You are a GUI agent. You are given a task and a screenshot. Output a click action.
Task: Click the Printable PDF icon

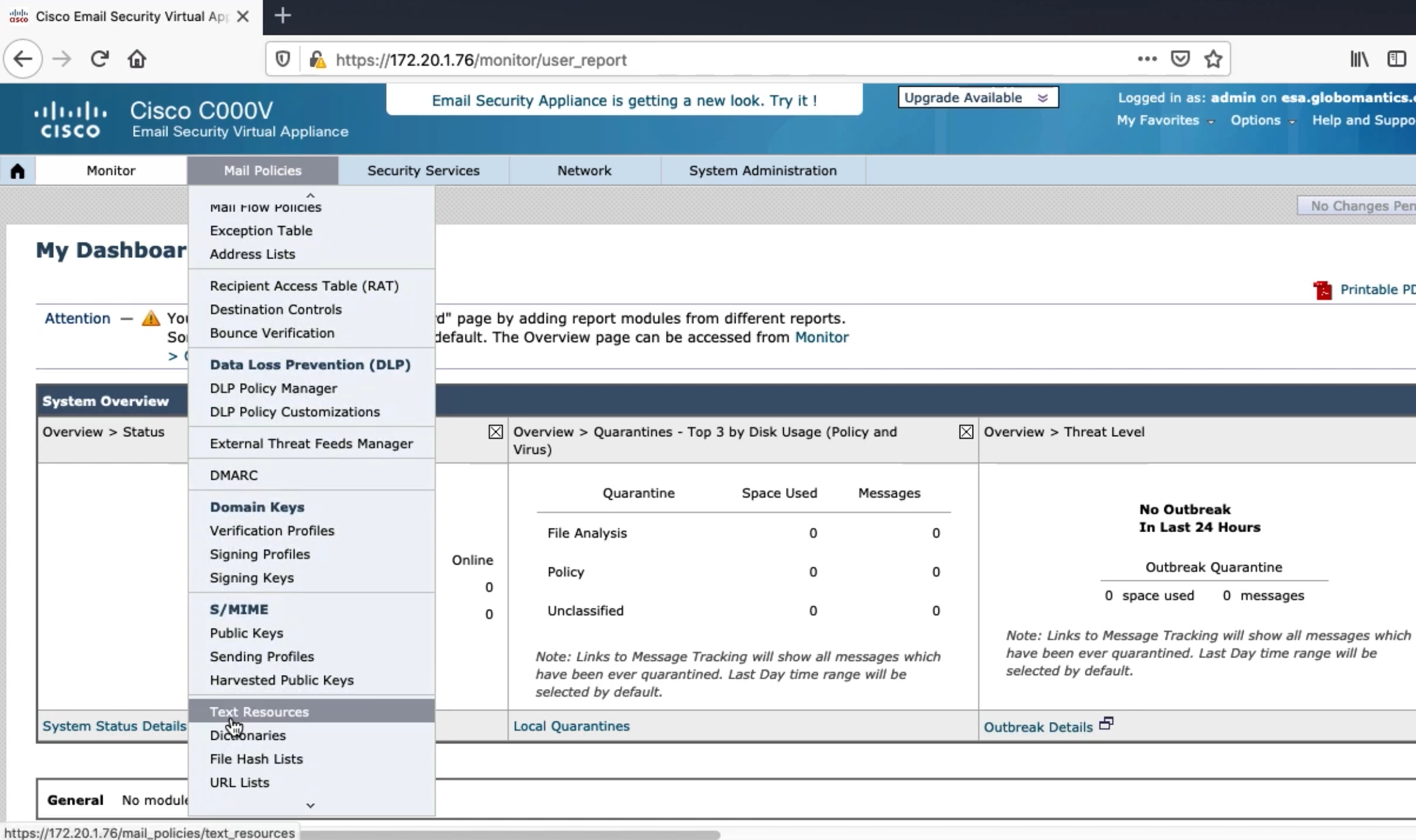tap(1323, 290)
